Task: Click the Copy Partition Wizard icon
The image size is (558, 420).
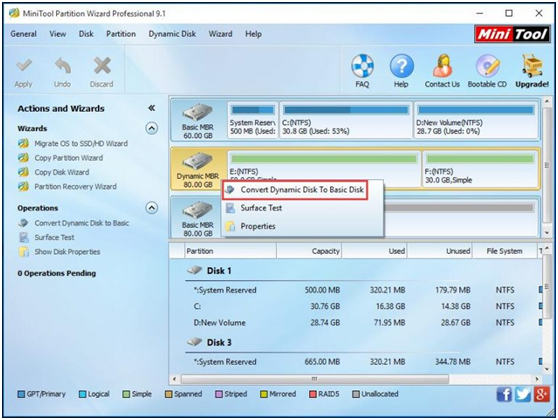Action: 23,158
